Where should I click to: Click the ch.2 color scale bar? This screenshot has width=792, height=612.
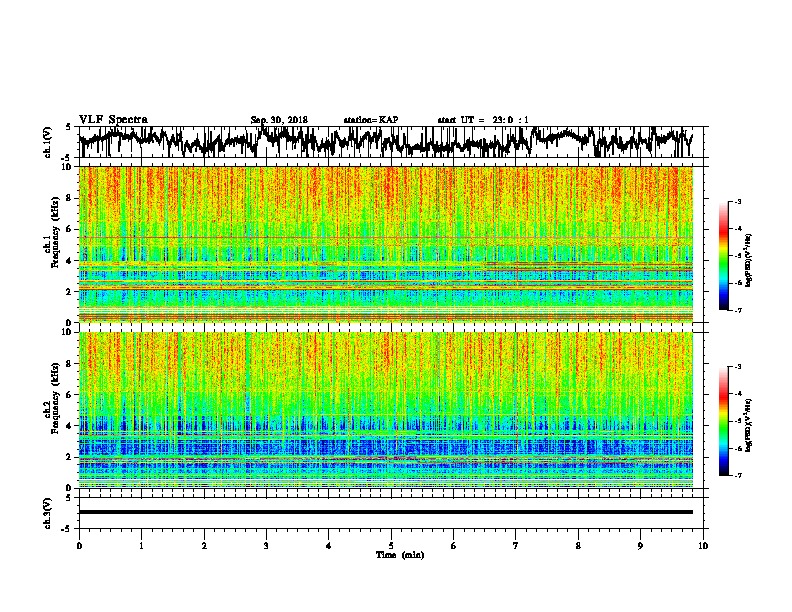(723, 421)
